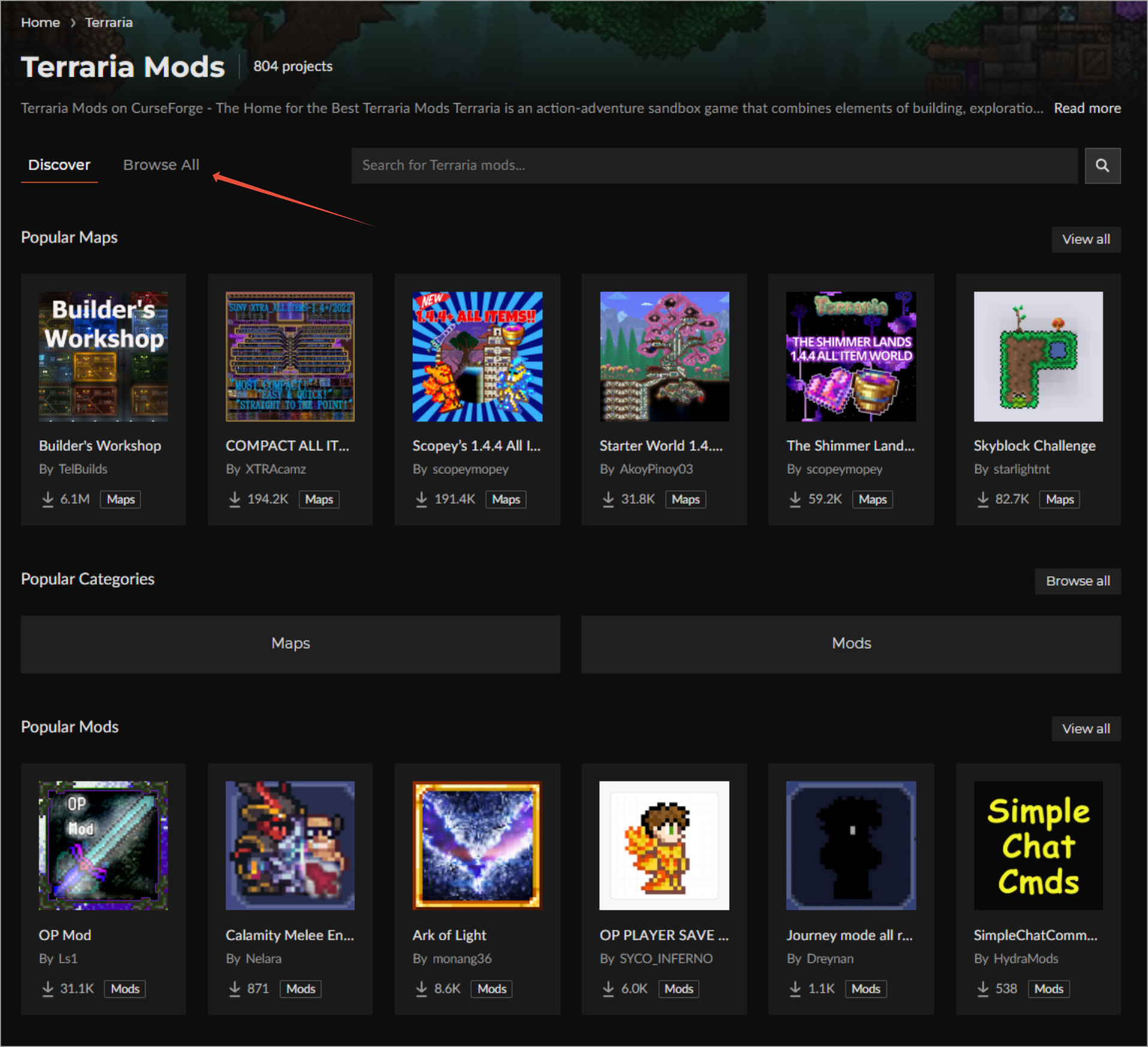Click download icon on OP Mod card
The height and width of the screenshot is (1047, 1148).
tap(47, 989)
